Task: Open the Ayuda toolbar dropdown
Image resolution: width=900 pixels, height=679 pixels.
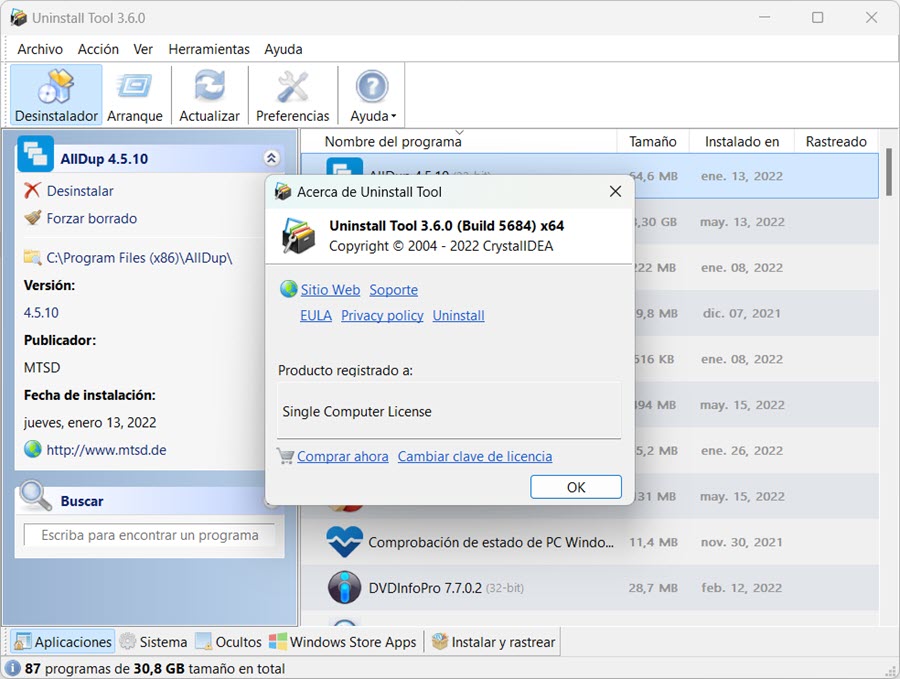Action: click(x=373, y=95)
